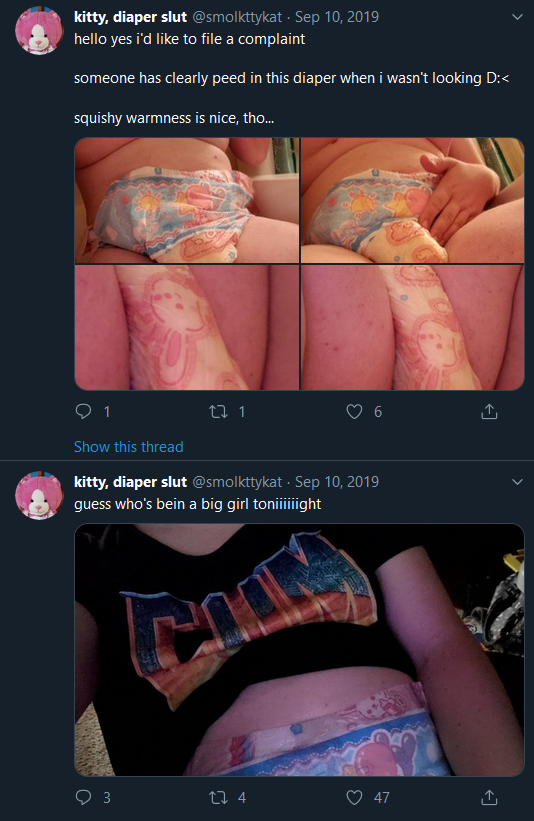Open the first tweet's Sep 10, 2019 timestamp

click(337, 17)
